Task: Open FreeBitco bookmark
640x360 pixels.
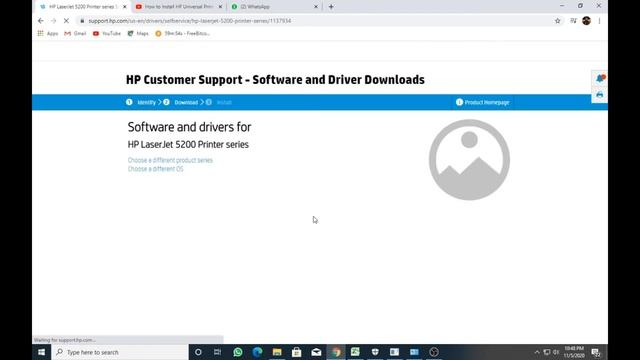Action: [182, 33]
